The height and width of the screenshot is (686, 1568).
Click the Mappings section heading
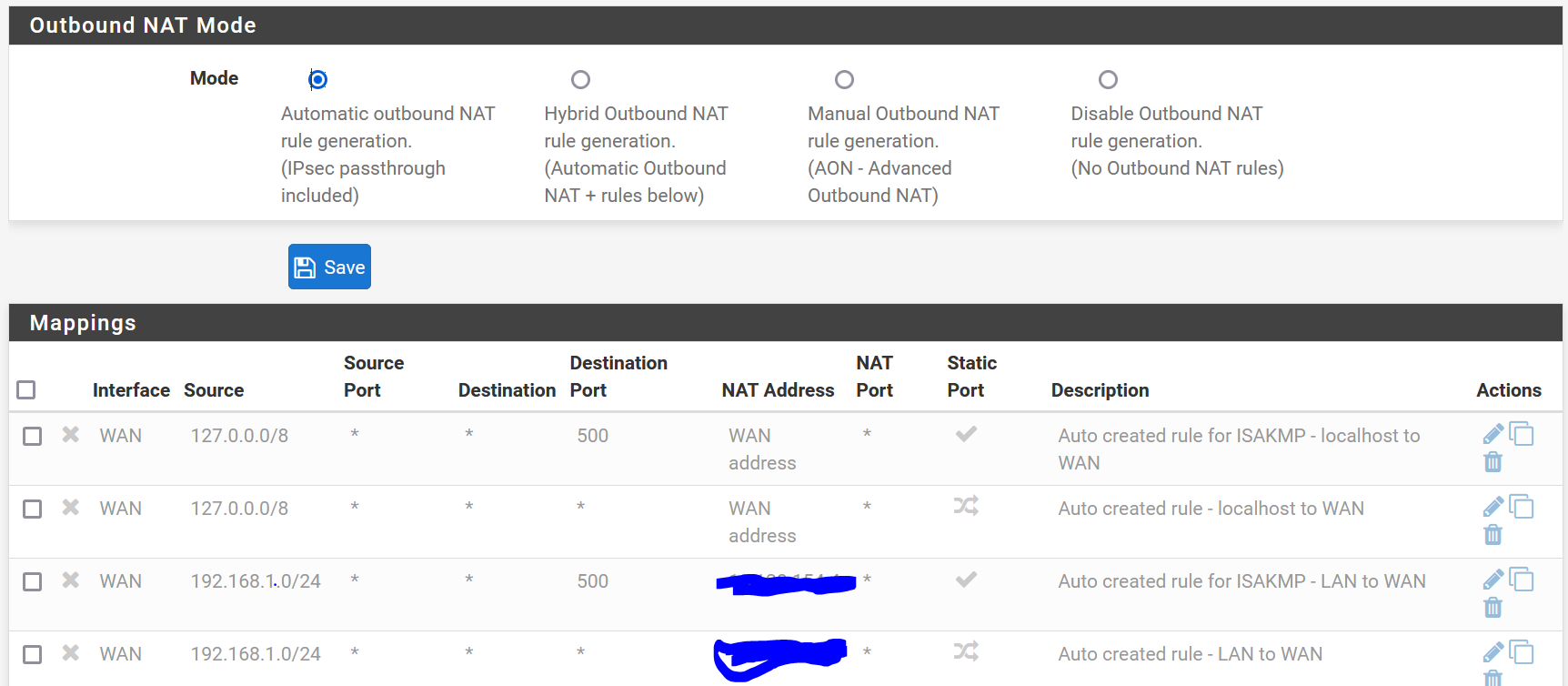[x=83, y=323]
